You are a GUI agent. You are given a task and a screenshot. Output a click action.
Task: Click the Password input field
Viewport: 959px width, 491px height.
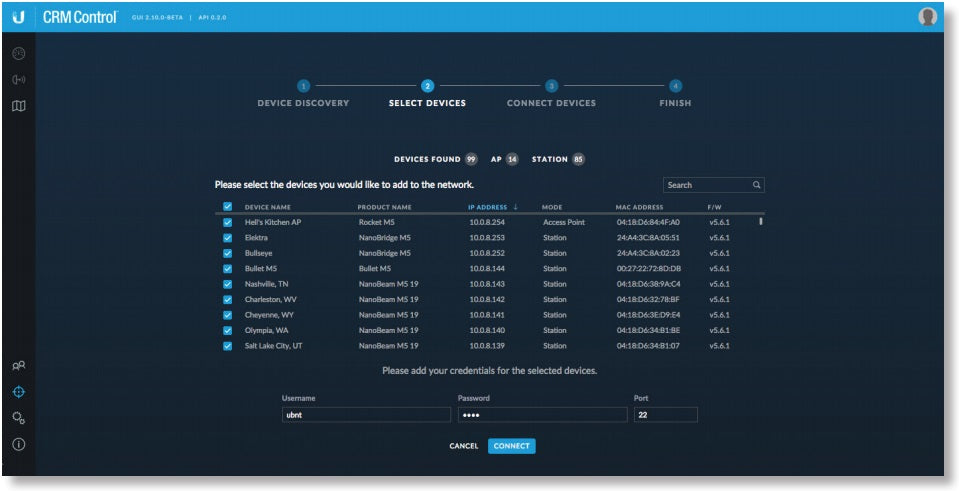542,415
